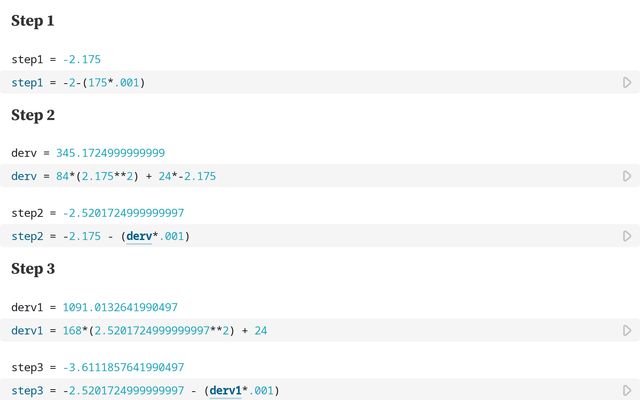The width and height of the screenshot is (640, 400).
Task: Click the step3 = -3.6111857641990497 output
Action: point(98,368)
